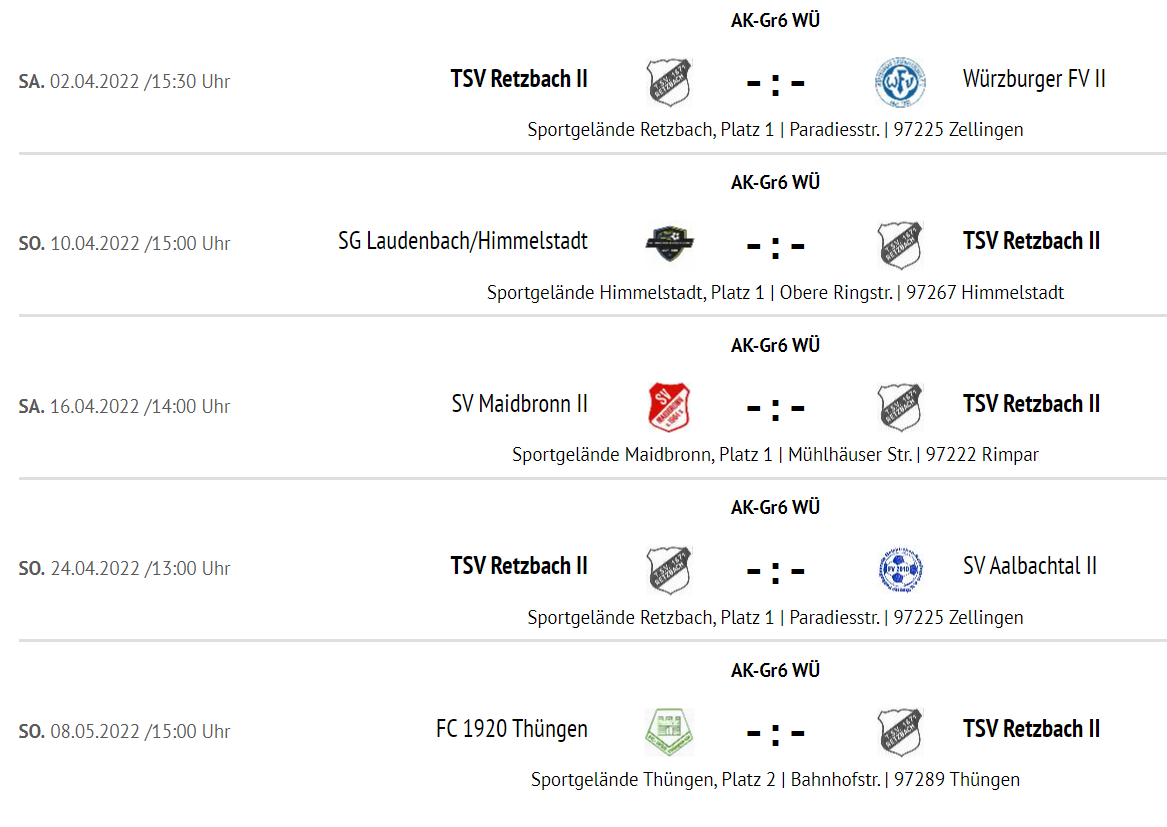This screenshot has height=827, width=1167.
Task: Click TSV Retzbach II crest in 24.04.2022 match
Action: [x=669, y=569]
